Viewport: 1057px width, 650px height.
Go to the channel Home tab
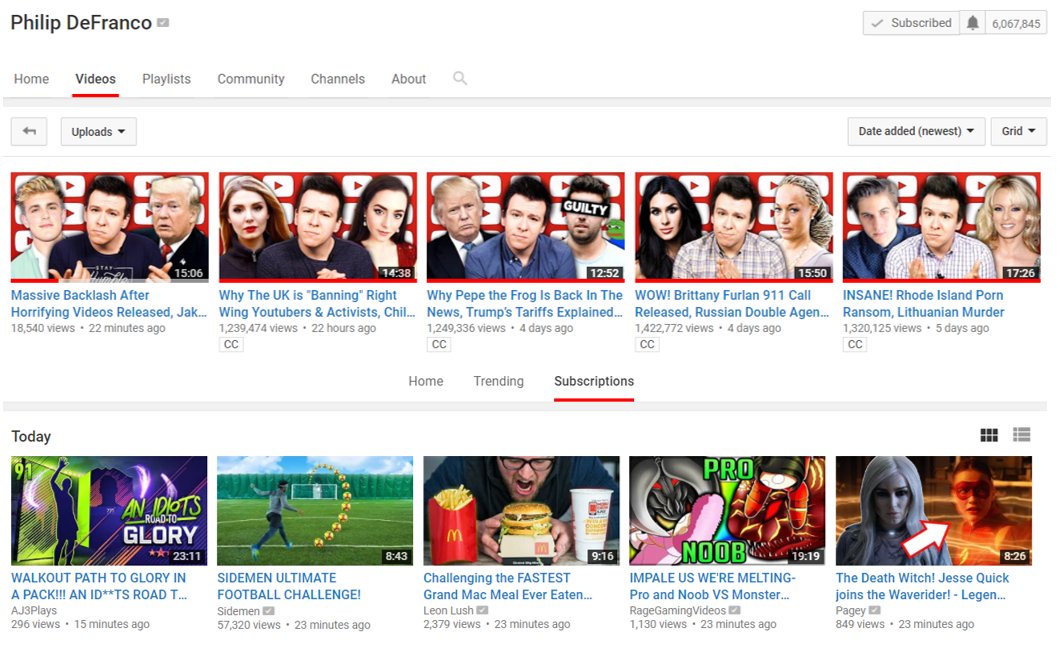[32, 79]
